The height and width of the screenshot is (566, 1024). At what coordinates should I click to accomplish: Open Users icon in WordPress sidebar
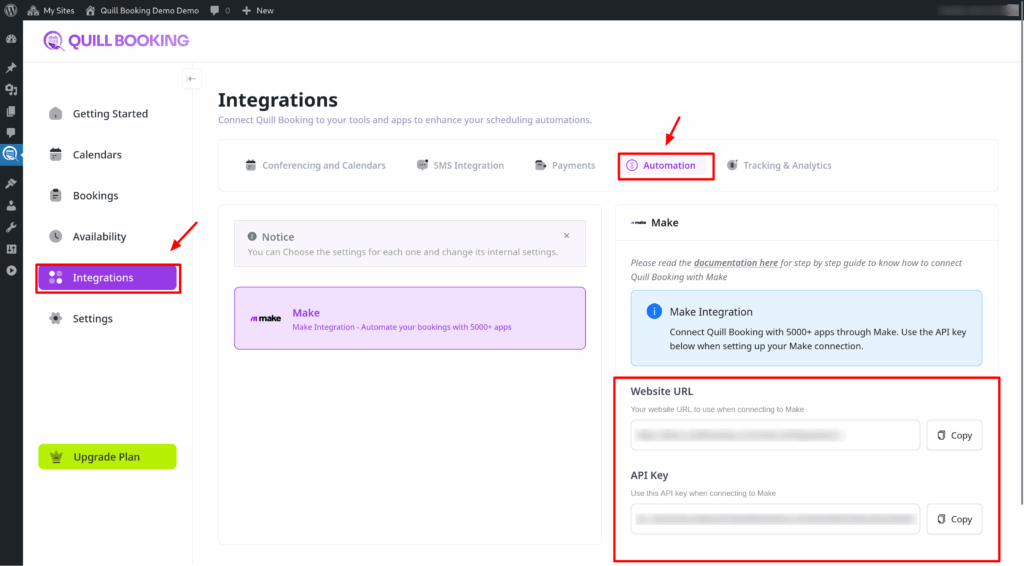[11, 206]
